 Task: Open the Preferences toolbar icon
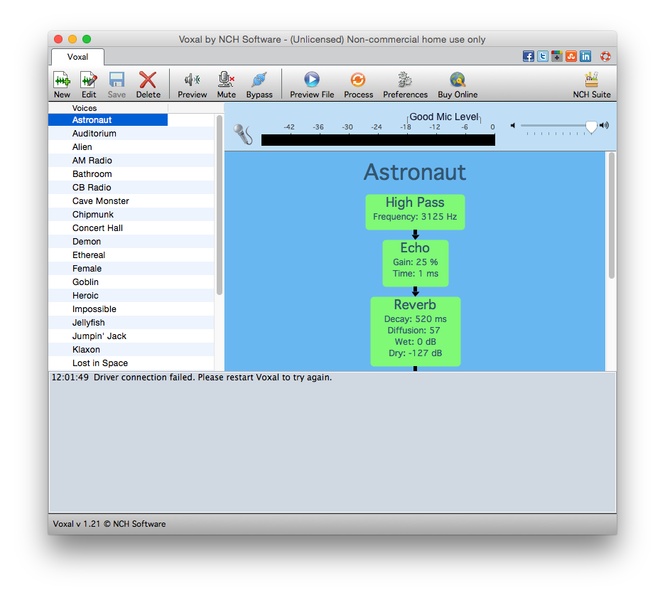point(405,85)
